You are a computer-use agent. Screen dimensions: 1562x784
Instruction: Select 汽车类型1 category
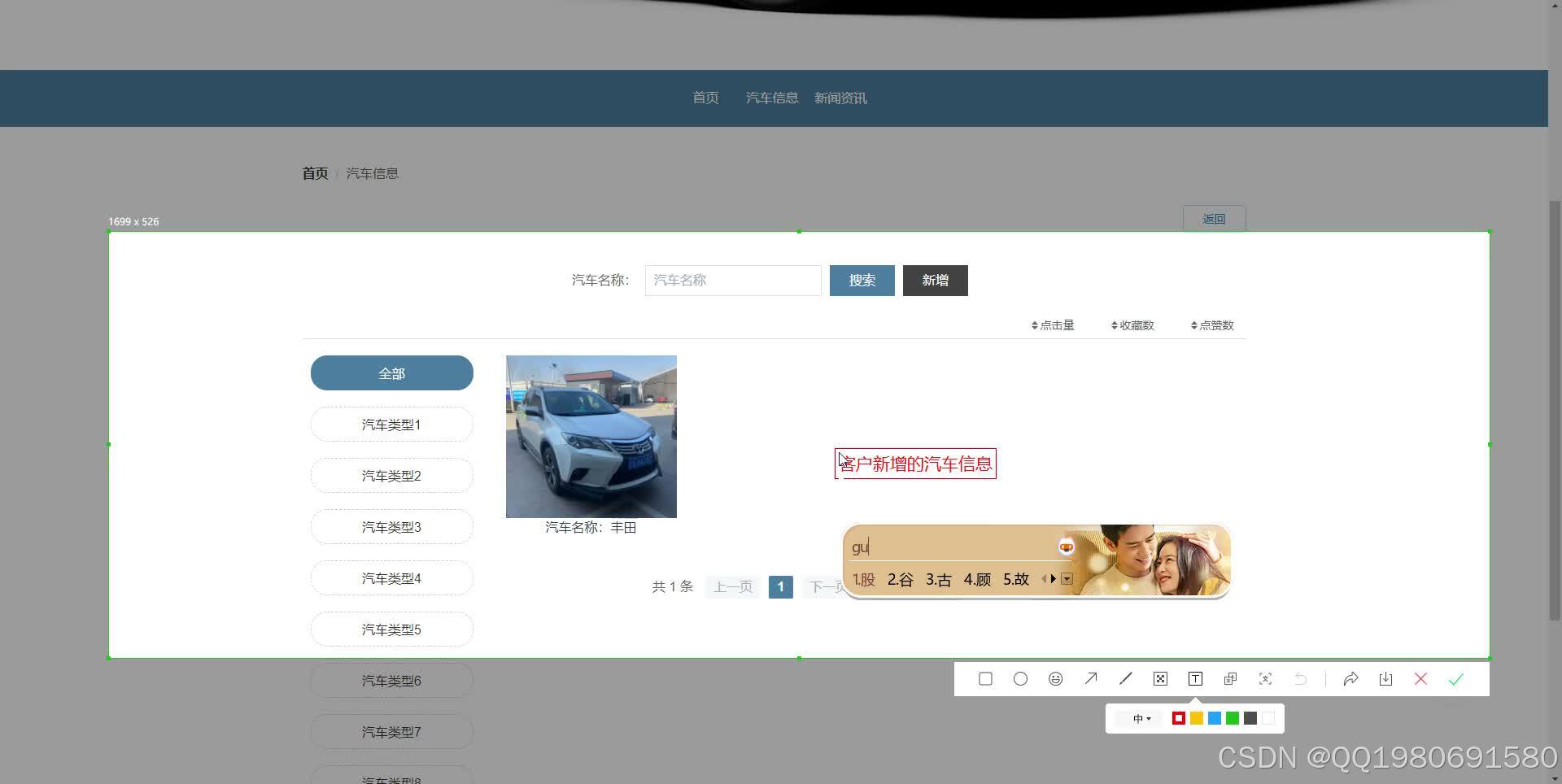[x=391, y=425]
